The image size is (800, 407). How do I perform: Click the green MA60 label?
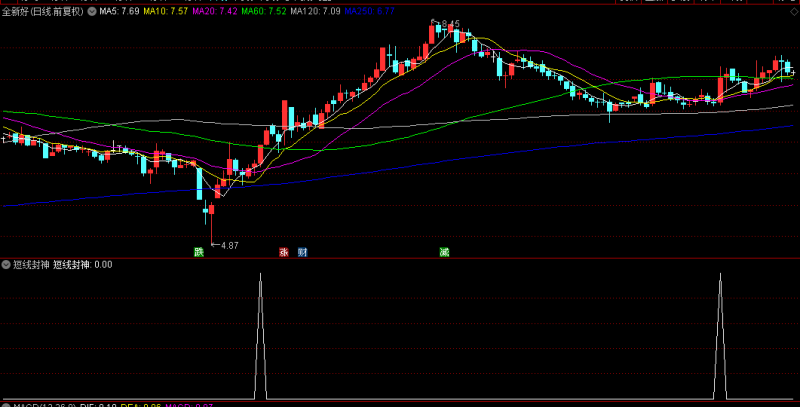(x=264, y=11)
